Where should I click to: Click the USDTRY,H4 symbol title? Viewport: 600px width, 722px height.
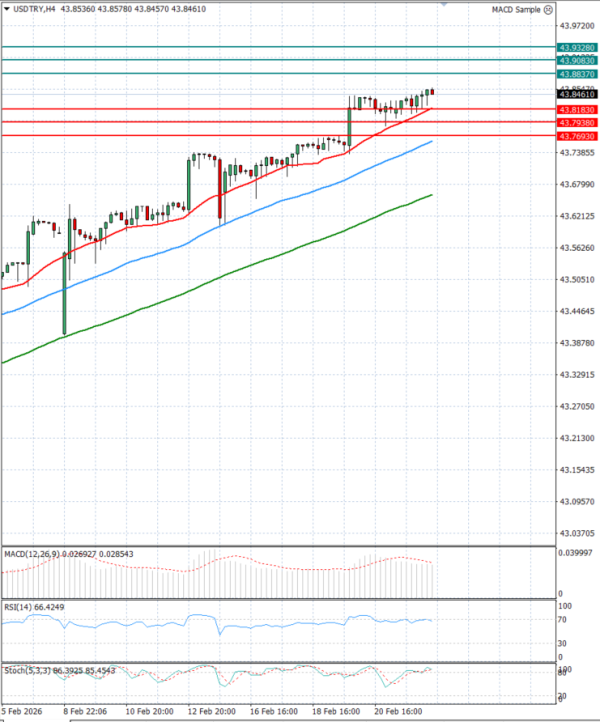tap(35, 9)
